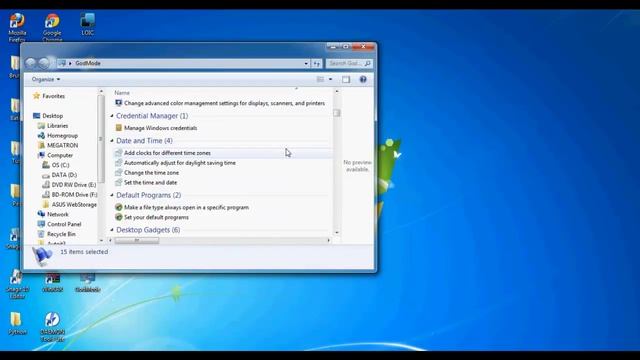Viewport: 640px width, 360px height.
Task: Open the address bar history dropdown
Action: 306,63
